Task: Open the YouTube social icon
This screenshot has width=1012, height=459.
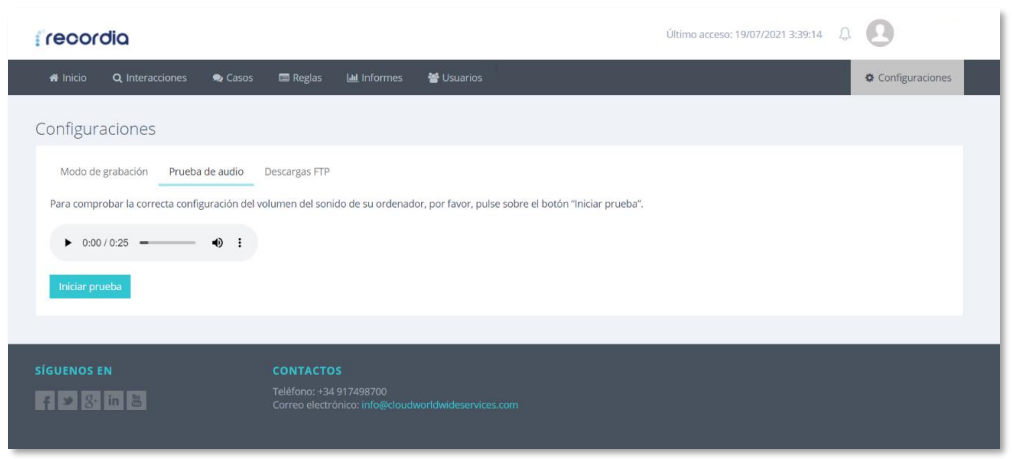Action: (x=136, y=401)
